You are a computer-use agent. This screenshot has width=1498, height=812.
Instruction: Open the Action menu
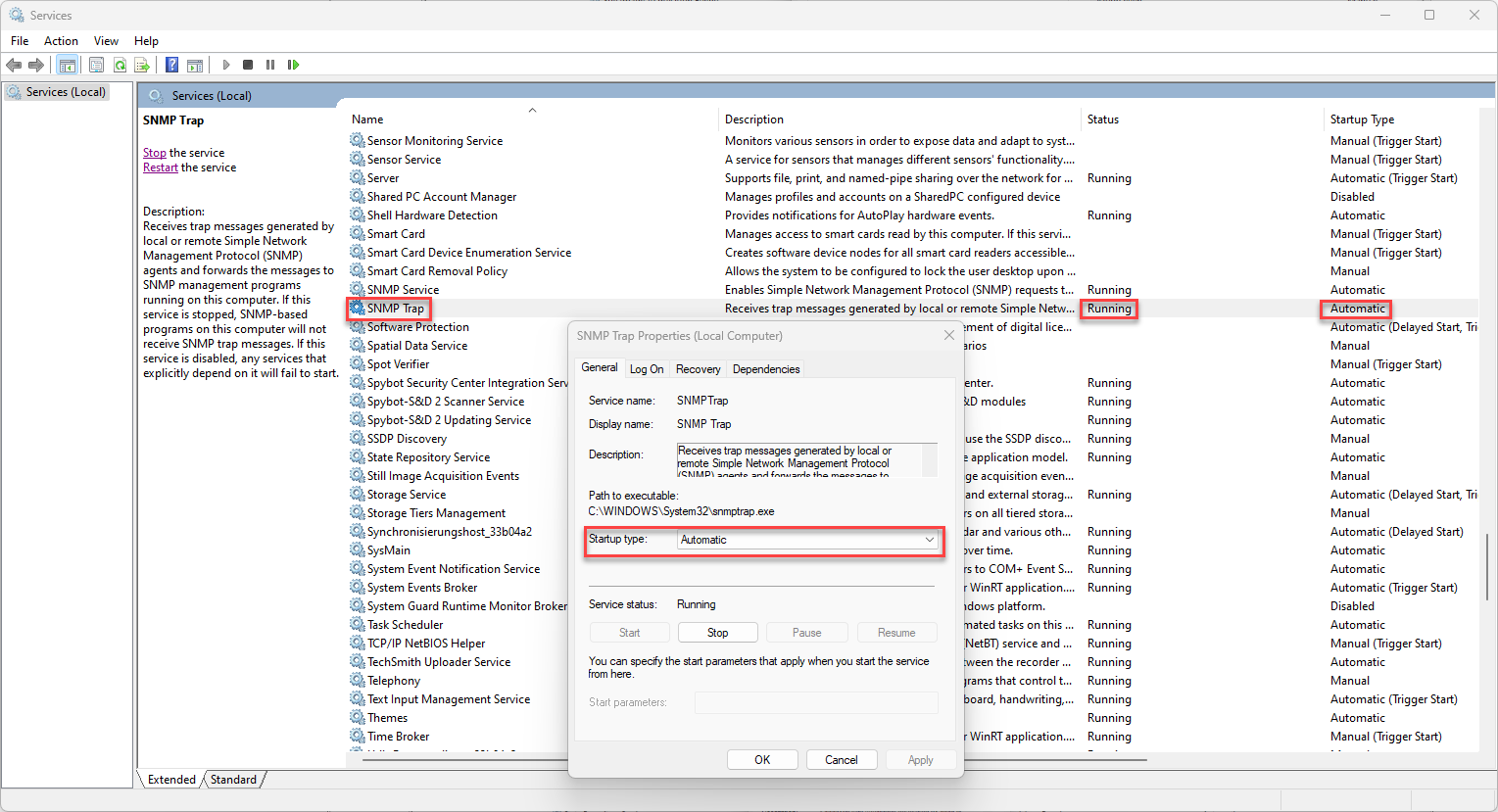pyautogui.click(x=61, y=41)
